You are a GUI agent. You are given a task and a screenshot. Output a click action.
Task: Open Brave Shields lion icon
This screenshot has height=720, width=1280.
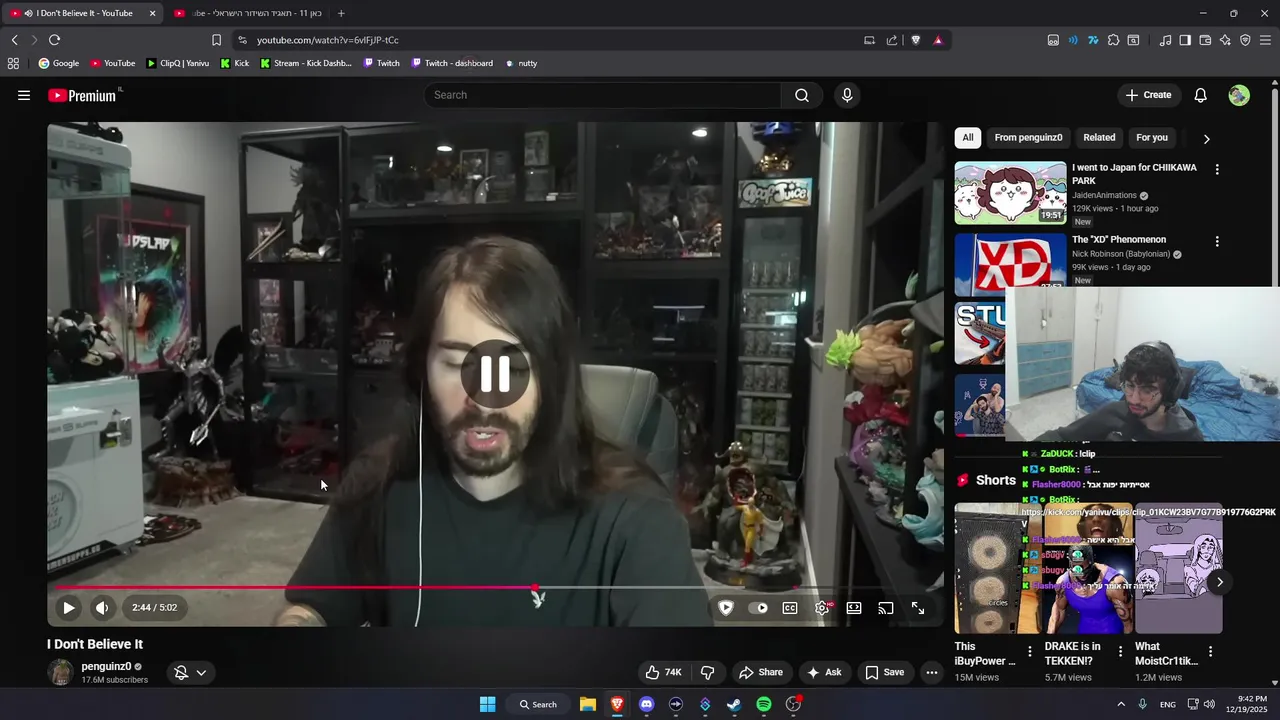(915, 40)
